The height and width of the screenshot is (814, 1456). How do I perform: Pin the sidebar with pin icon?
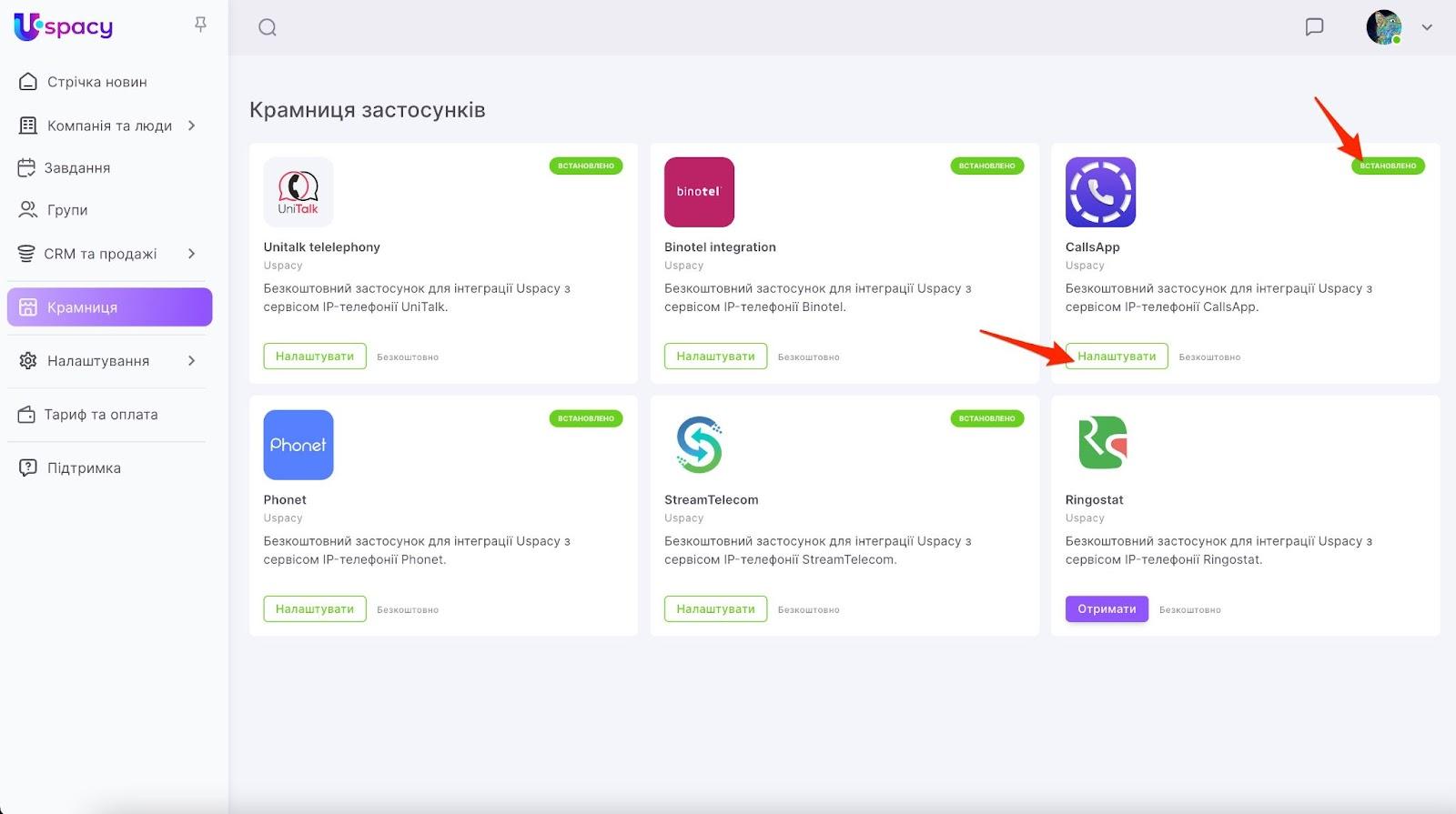[201, 25]
